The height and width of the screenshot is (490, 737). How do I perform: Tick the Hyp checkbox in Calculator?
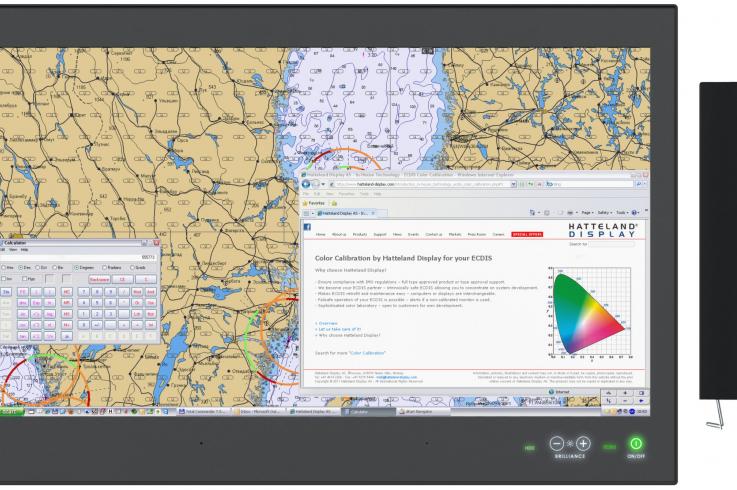point(25,279)
